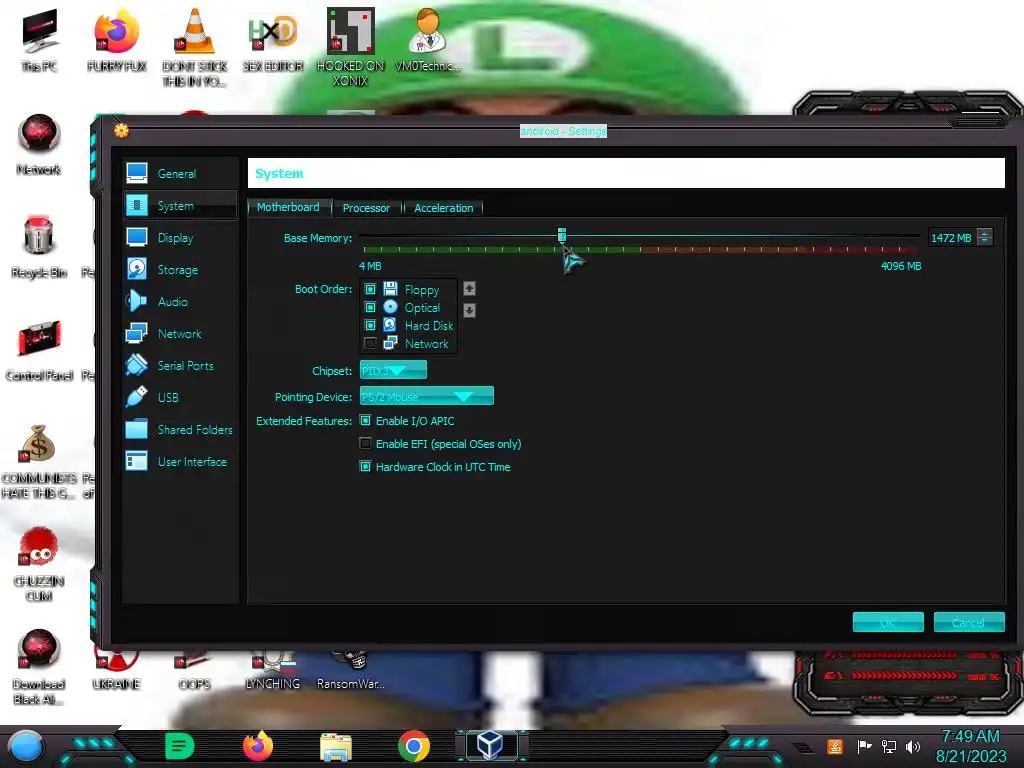
Task: Open the Chipset dropdown
Action: (393, 370)
